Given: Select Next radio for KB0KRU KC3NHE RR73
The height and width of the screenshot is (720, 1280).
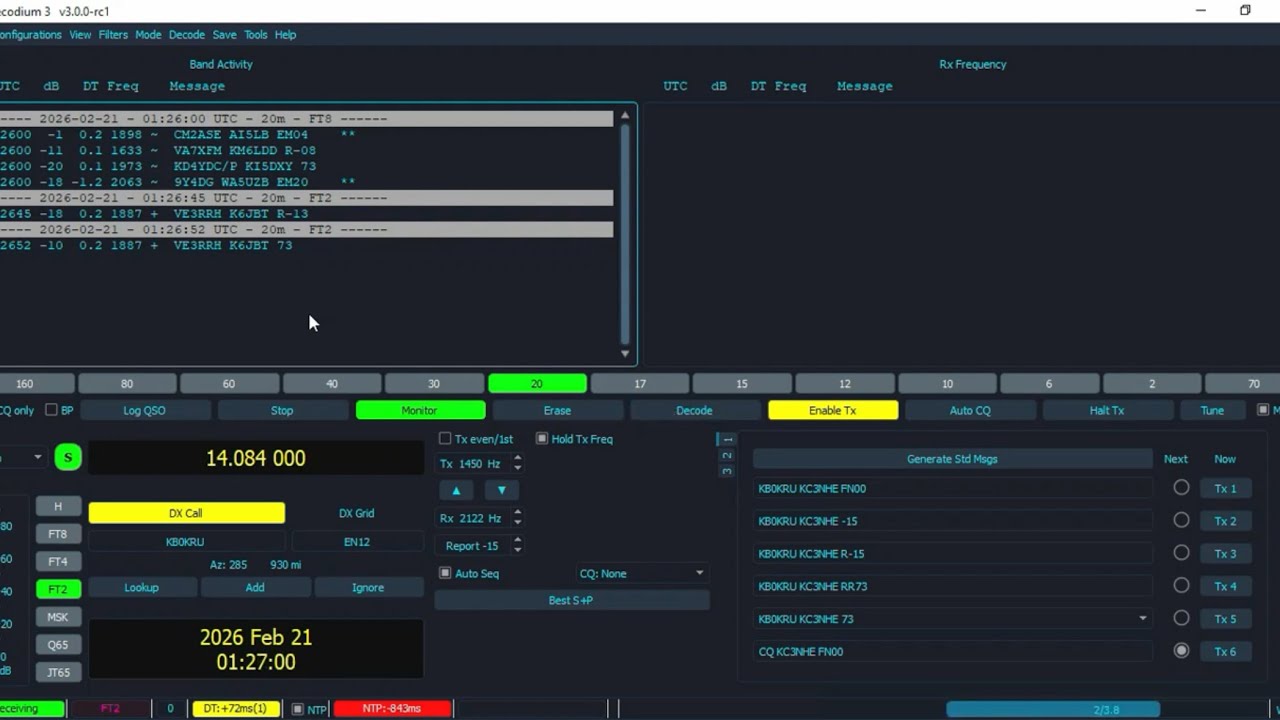Looking at the screenshot, I should click(1181, 585).
